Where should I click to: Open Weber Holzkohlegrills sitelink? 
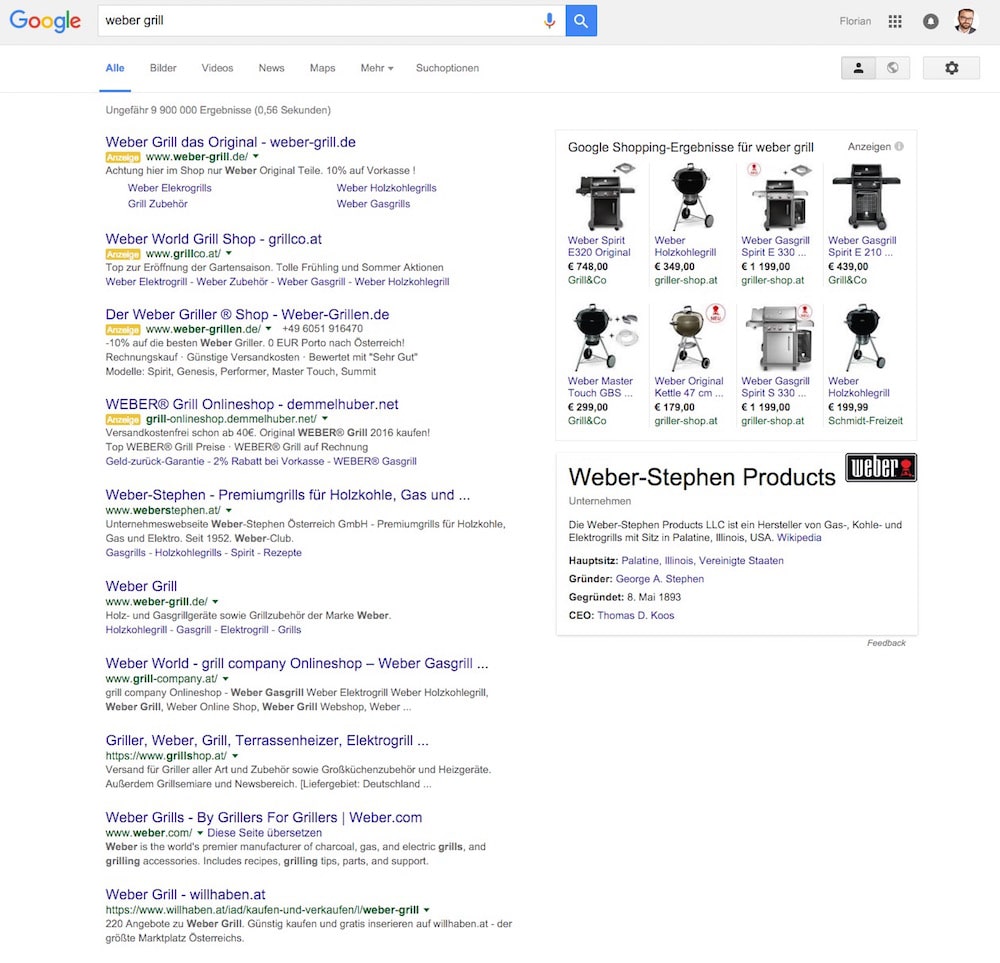pos(386,188)
